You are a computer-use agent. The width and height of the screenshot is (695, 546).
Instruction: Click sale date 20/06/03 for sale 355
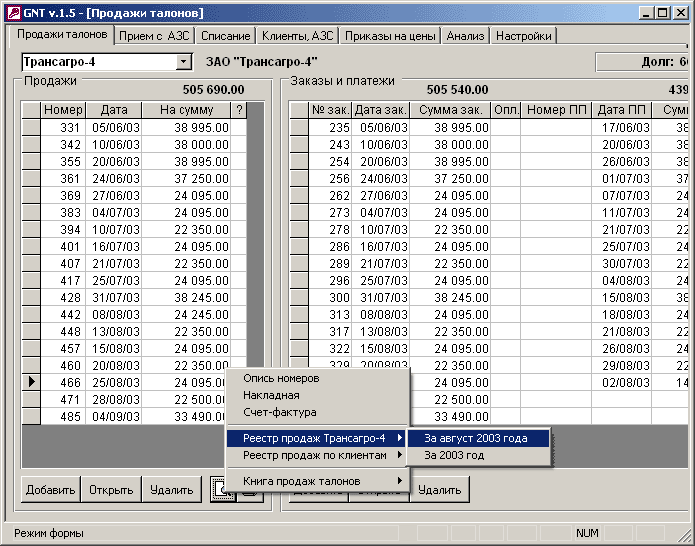click(x=114, y=162)
